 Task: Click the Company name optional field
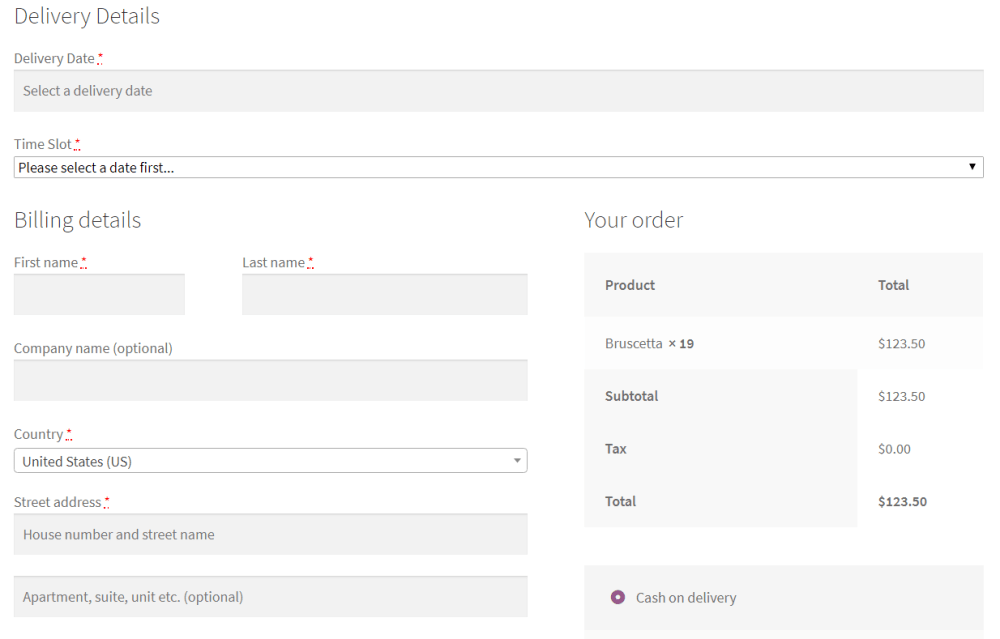tap(270, 381)
